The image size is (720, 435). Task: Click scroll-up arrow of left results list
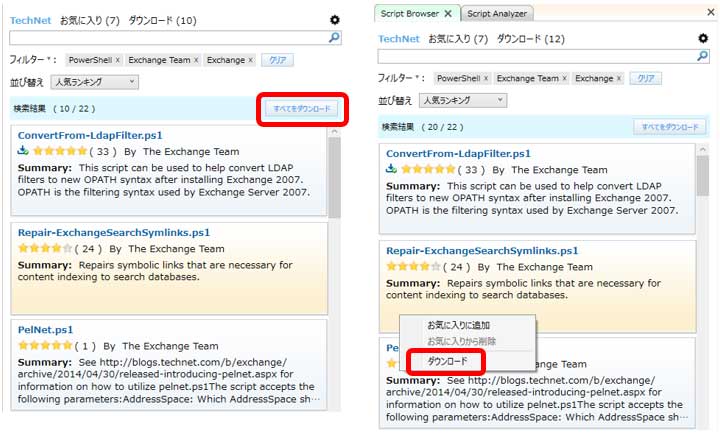click(x=334, y=131)
